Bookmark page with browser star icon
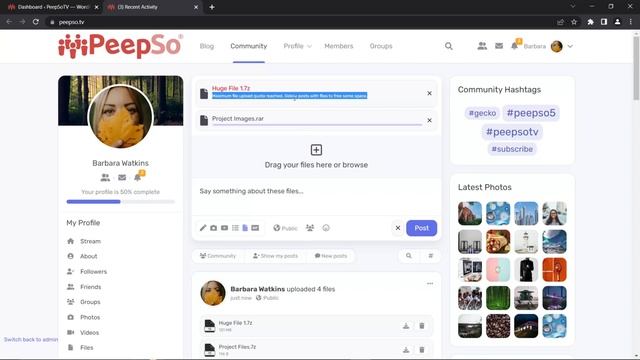The image size is (640, 360). pos(574,22)
